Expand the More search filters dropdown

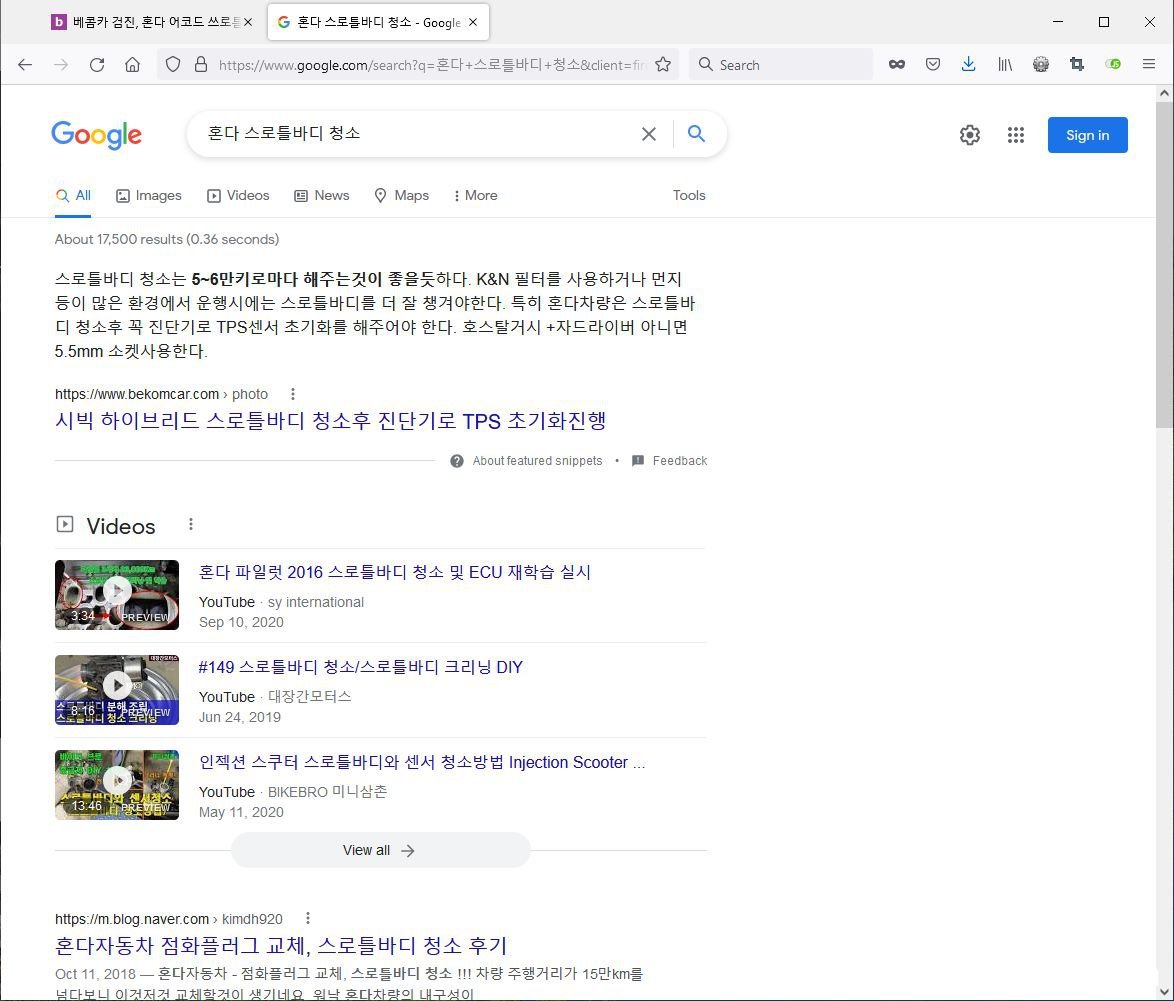475,196
